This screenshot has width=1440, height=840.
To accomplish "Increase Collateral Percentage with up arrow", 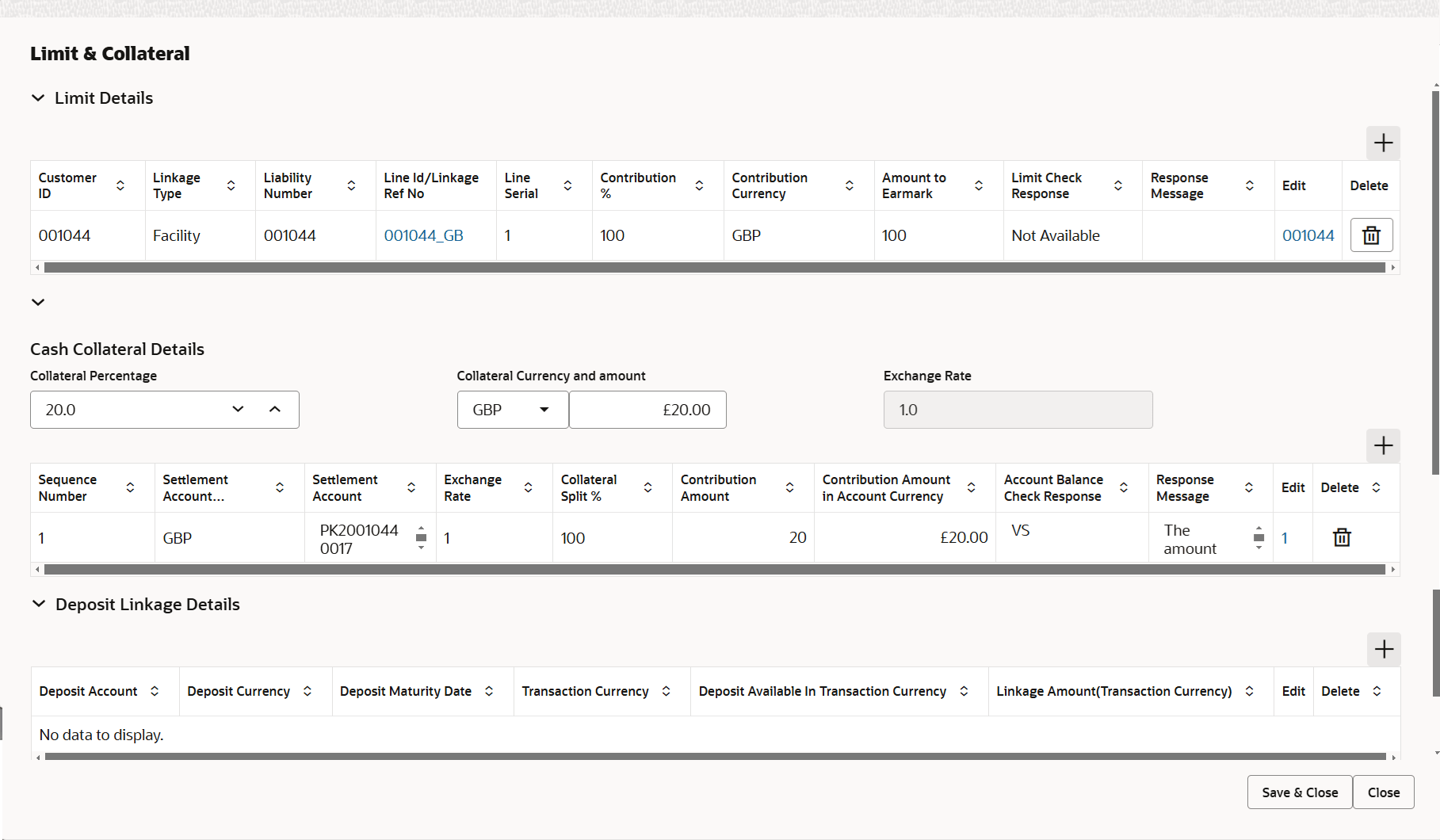I will click(275, 410).
